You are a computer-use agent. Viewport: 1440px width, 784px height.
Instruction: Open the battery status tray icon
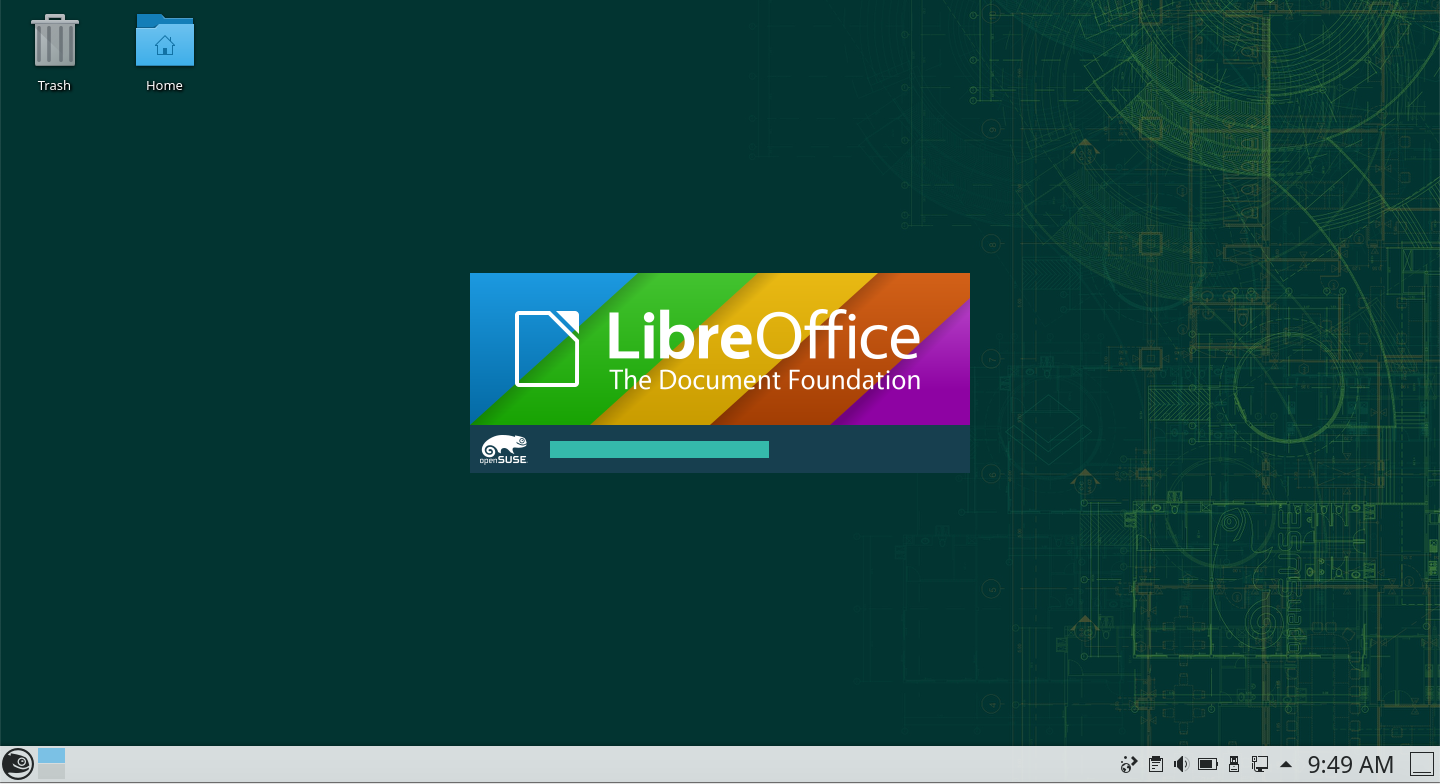point(1208,765)
